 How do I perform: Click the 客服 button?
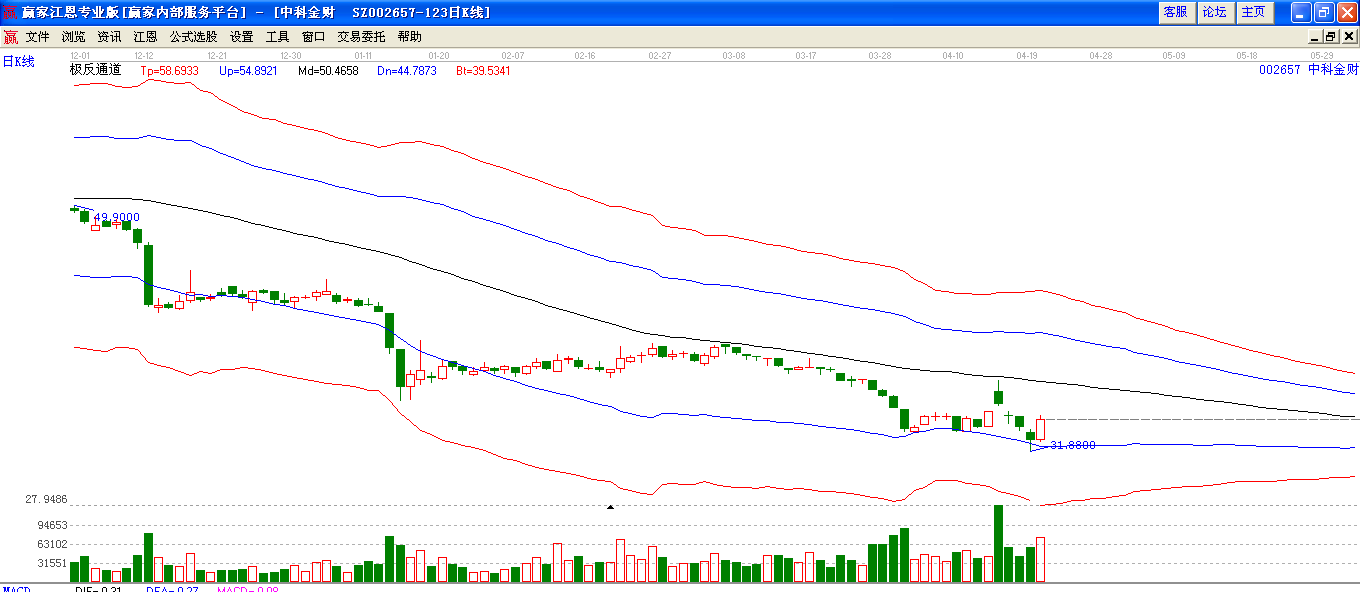pyautogui.click(x=1175, y=12)
